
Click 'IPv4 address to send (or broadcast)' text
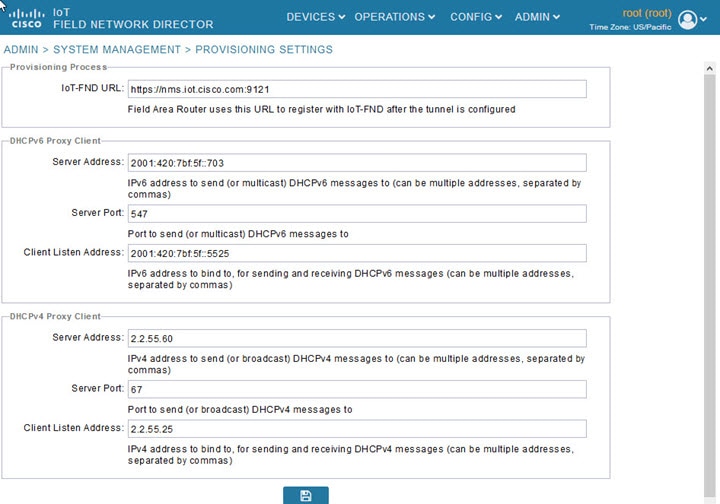(356, 364)
